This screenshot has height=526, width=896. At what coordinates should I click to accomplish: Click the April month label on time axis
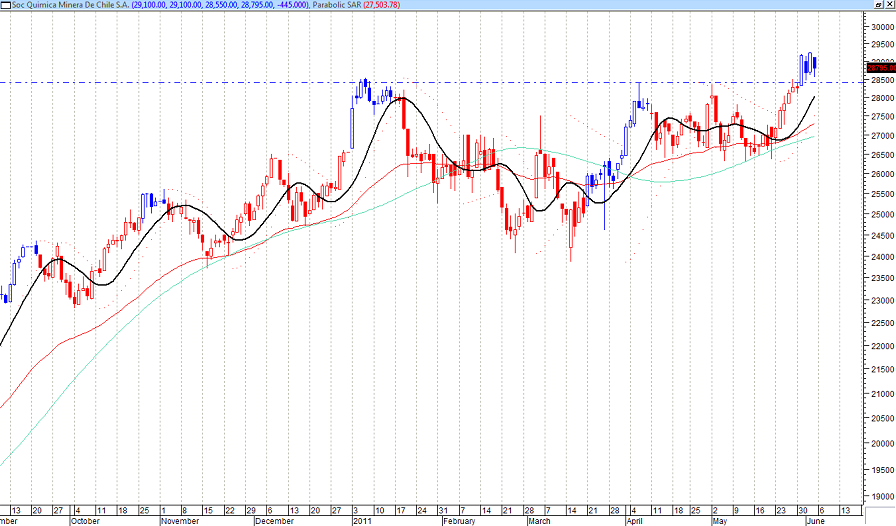[634, 521]
